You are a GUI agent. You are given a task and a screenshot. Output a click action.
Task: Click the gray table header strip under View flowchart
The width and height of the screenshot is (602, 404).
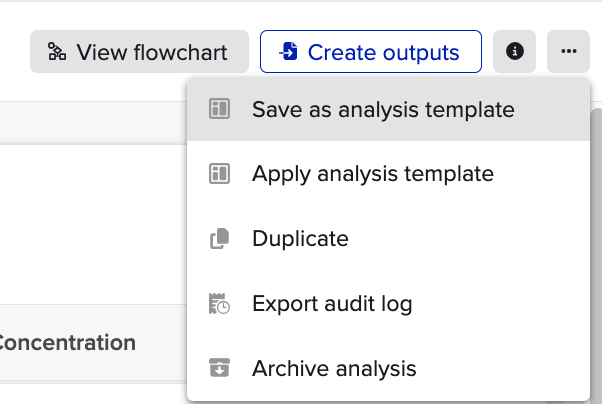(x=93, y=123)
